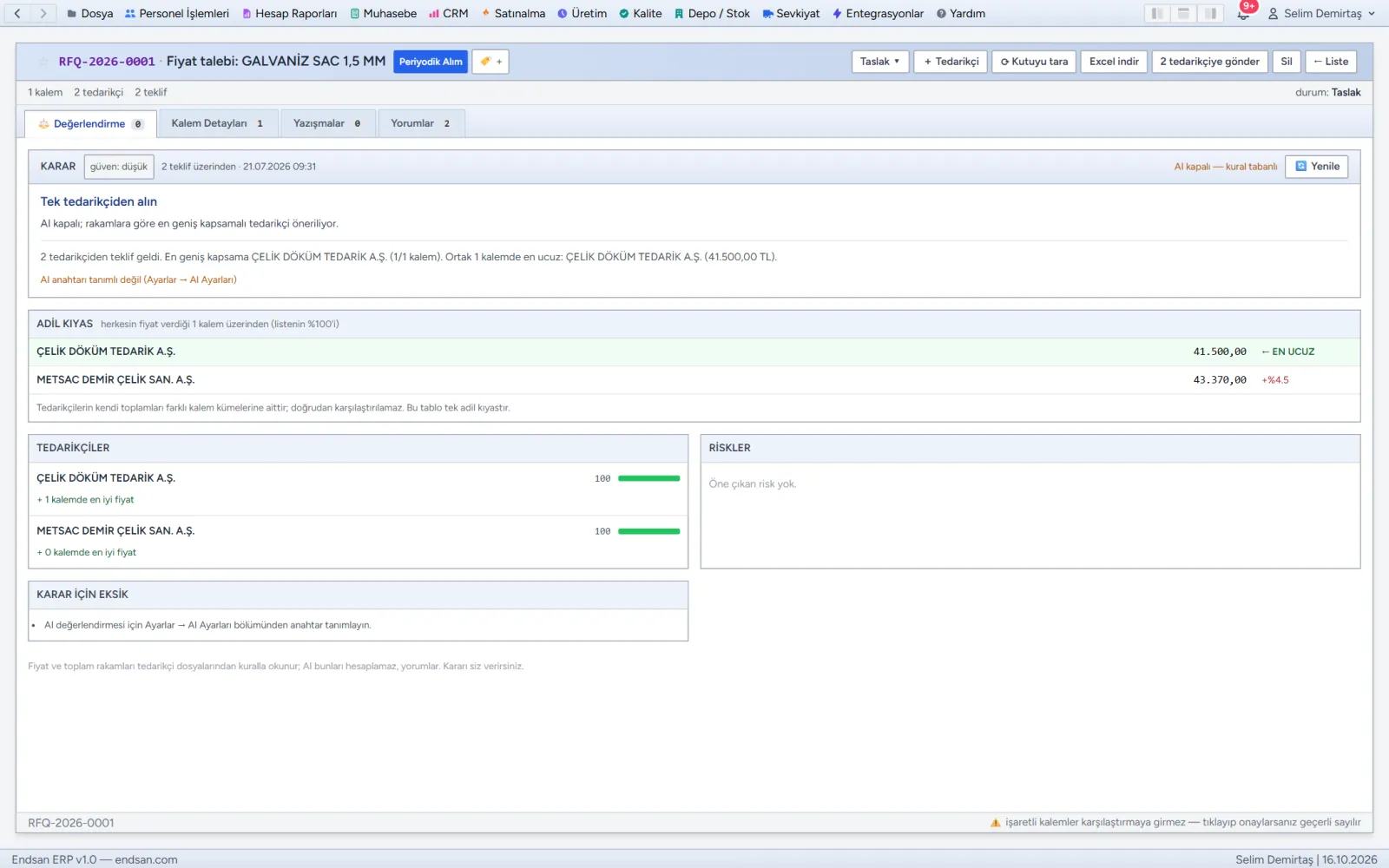The image size is (1389, 868).
Task: Go back with the left arrow
Action: point(17,13)
